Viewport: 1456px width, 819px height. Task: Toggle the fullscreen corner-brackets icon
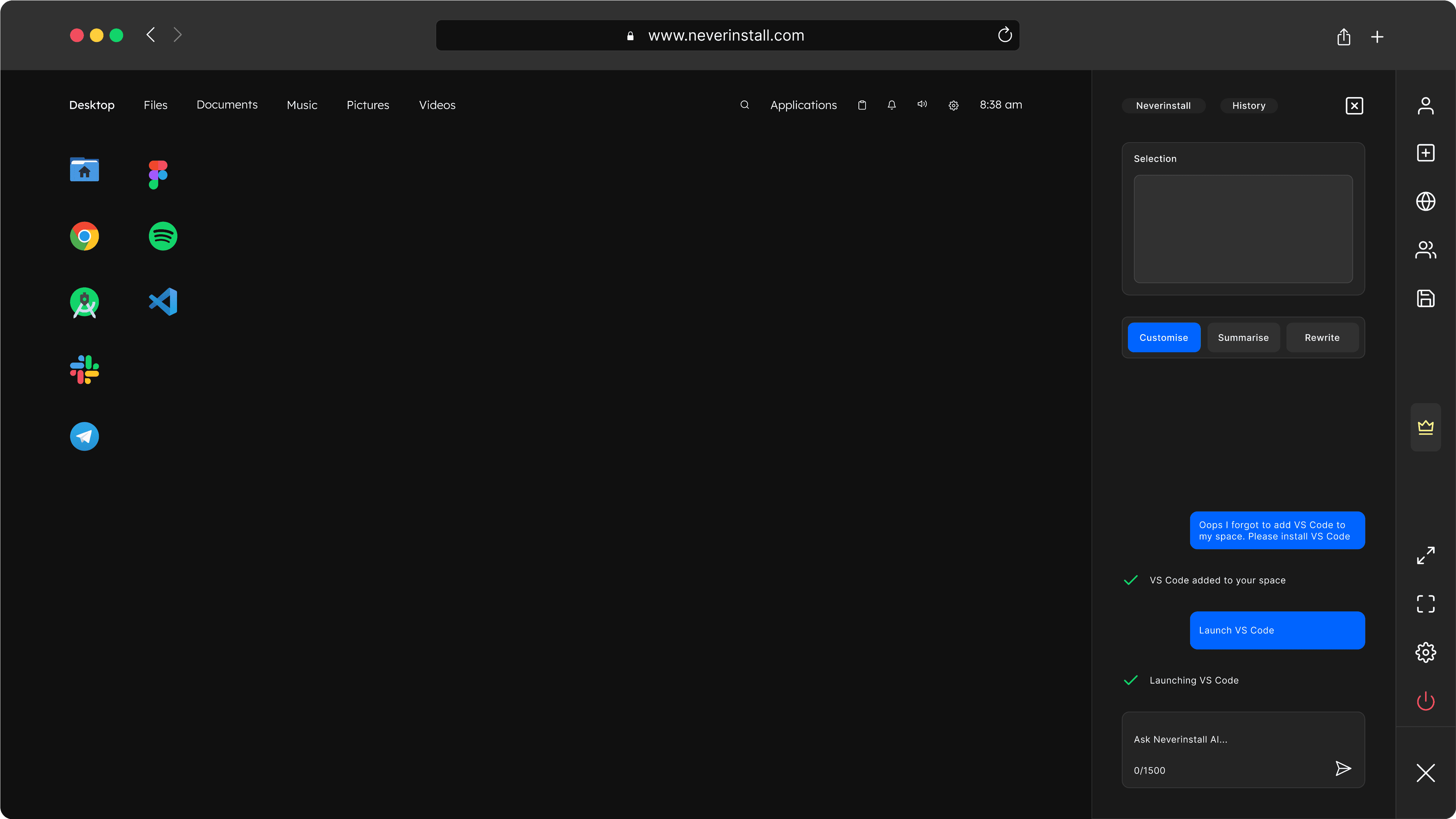1425,604
